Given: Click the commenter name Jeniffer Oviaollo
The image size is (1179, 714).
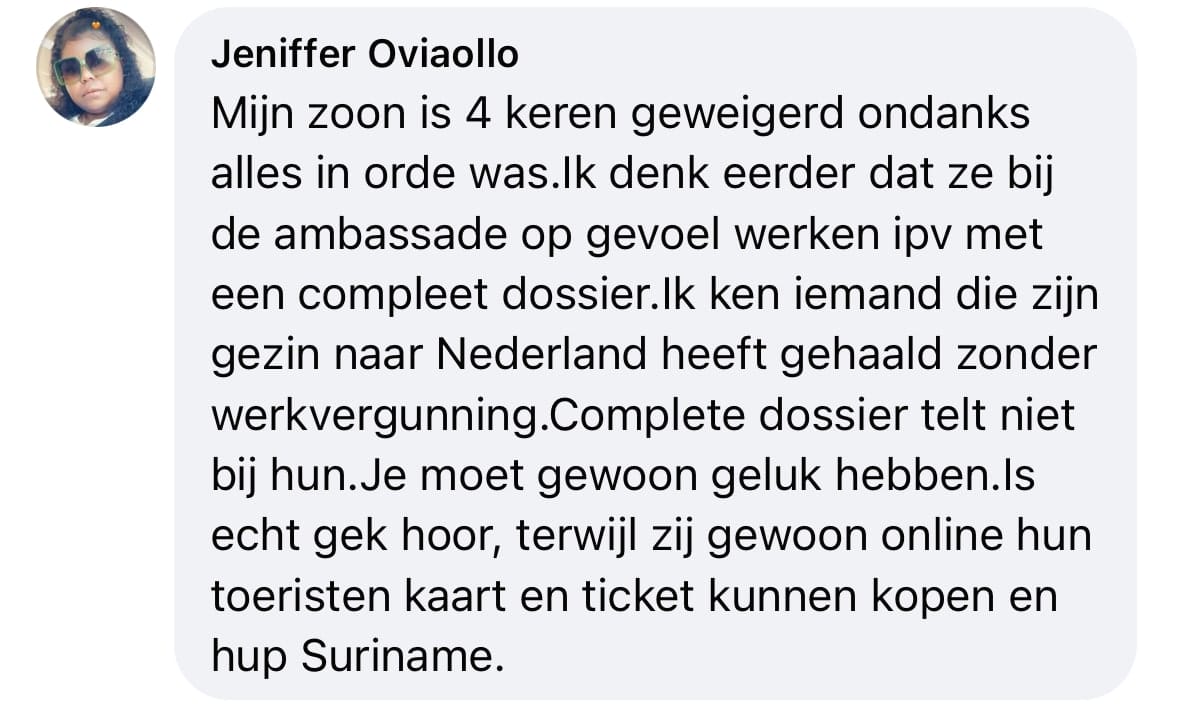Looking at the screenshot, I should click(364, 55).
